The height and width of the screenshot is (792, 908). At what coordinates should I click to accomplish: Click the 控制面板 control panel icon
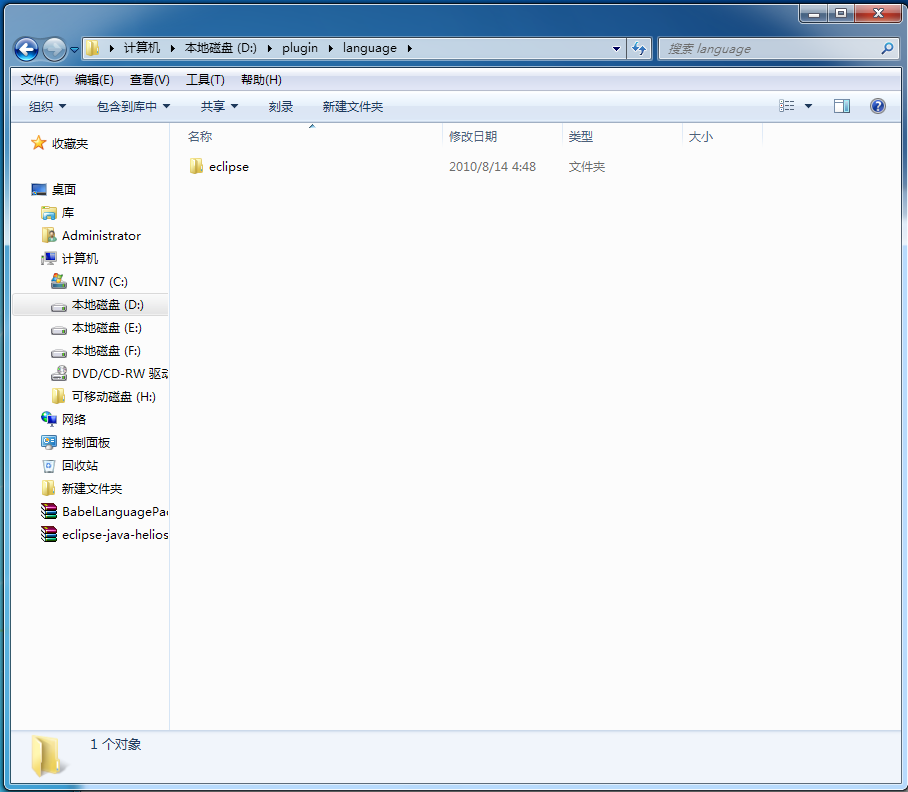coord(49,442)
